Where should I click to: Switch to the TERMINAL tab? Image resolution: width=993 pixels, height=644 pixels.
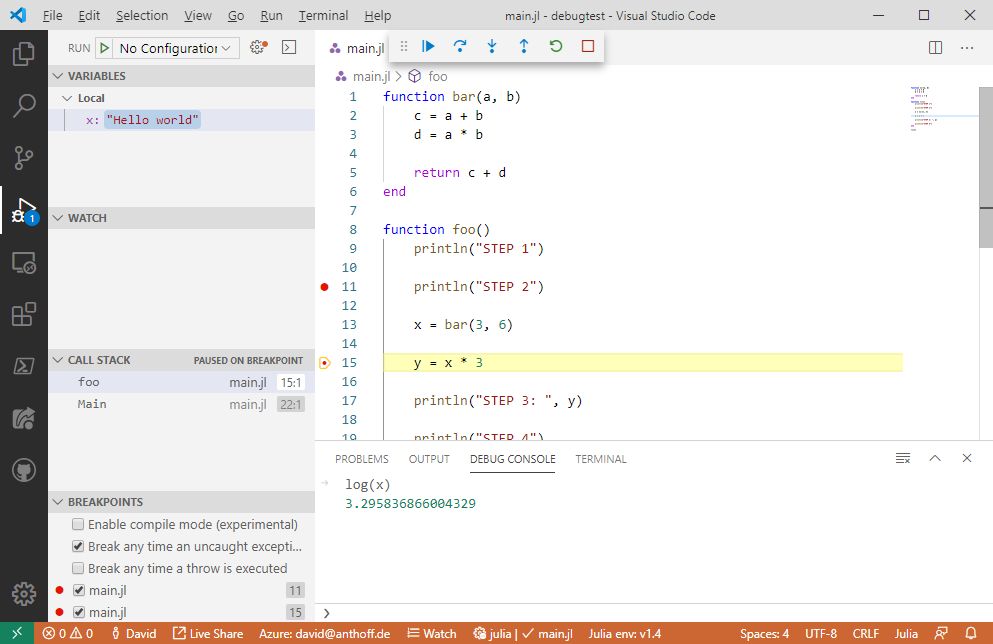click(600, 459)
